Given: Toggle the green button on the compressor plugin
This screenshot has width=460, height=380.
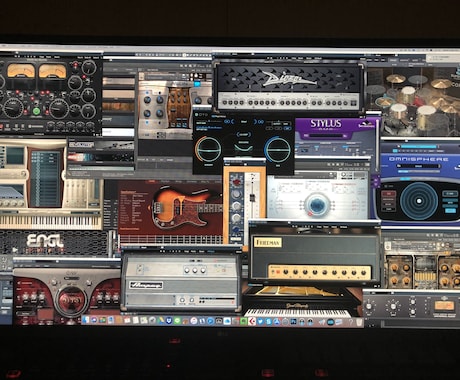Looking at the screenshot, I should click(x=36, y=111).
